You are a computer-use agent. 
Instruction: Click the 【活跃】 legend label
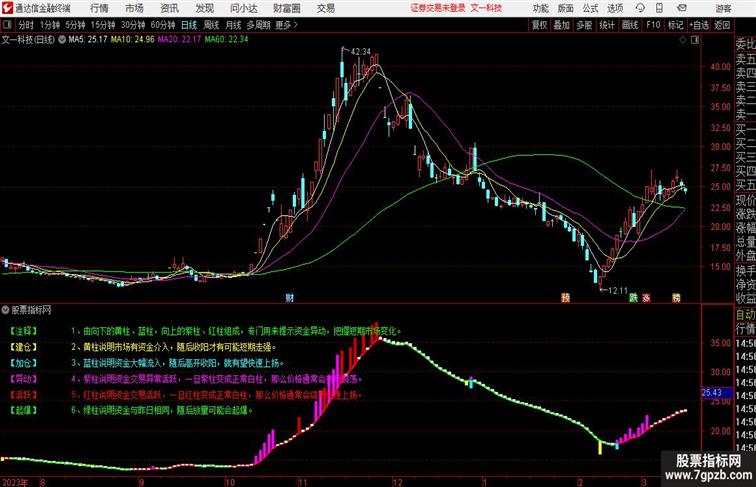click(24, 395)
